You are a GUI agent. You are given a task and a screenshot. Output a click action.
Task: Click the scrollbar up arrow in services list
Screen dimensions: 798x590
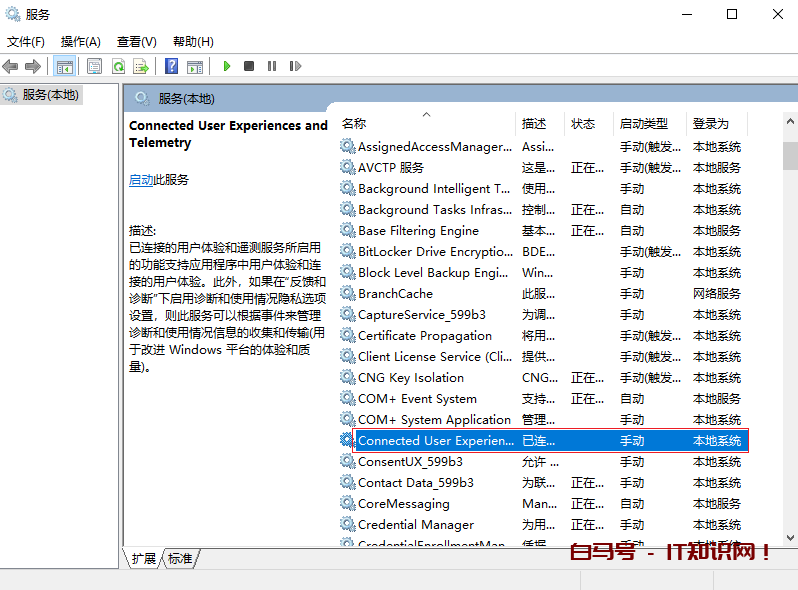click(x=790, y=121)
